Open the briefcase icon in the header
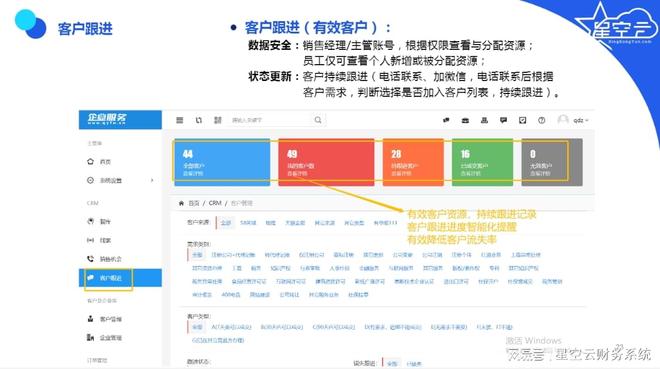The image size is (660, 369). pyautogui.click(x=465, y=120)
